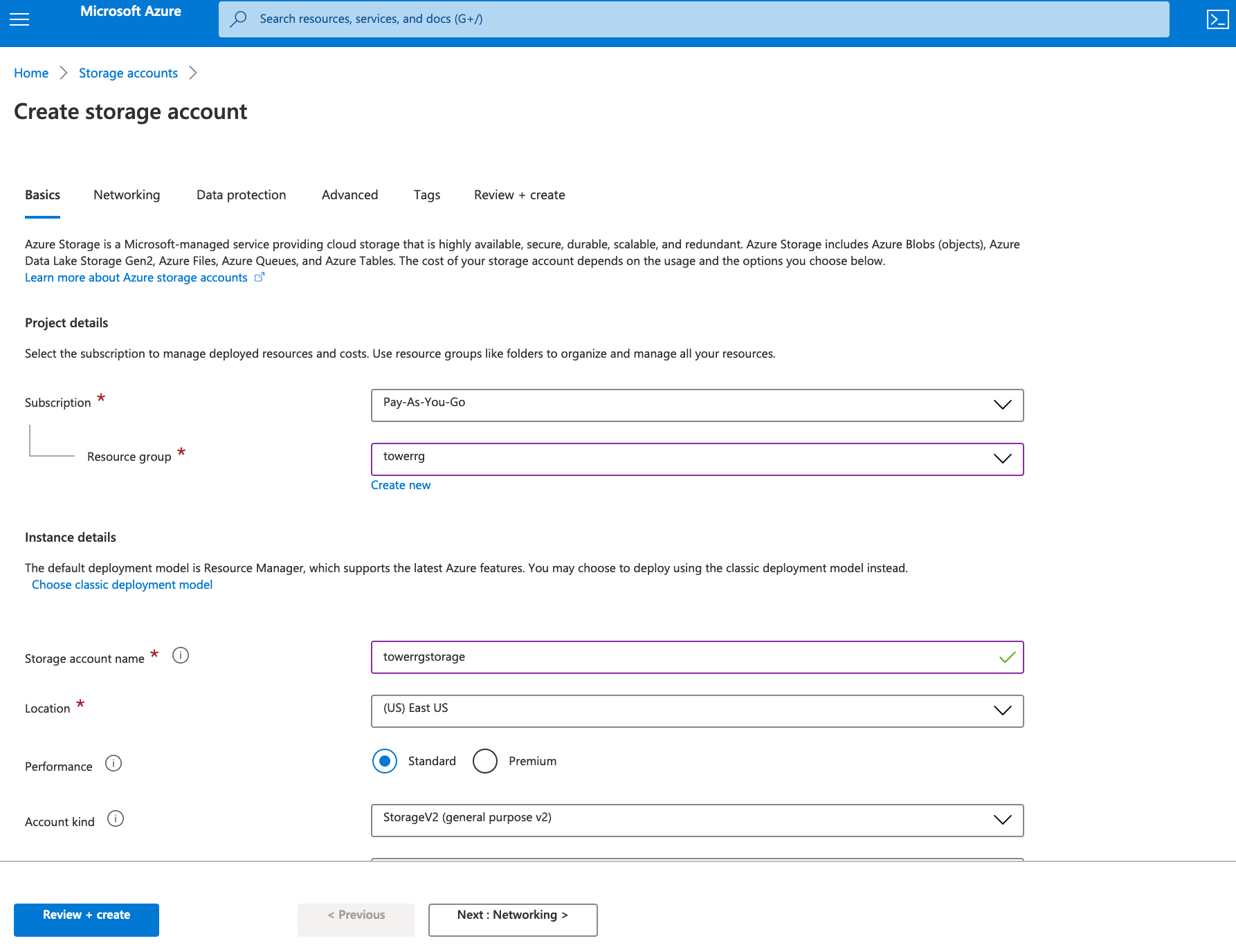Expand the Subscription dropdown
Screen dimensions: 1236x952
[x=697, y=405]
